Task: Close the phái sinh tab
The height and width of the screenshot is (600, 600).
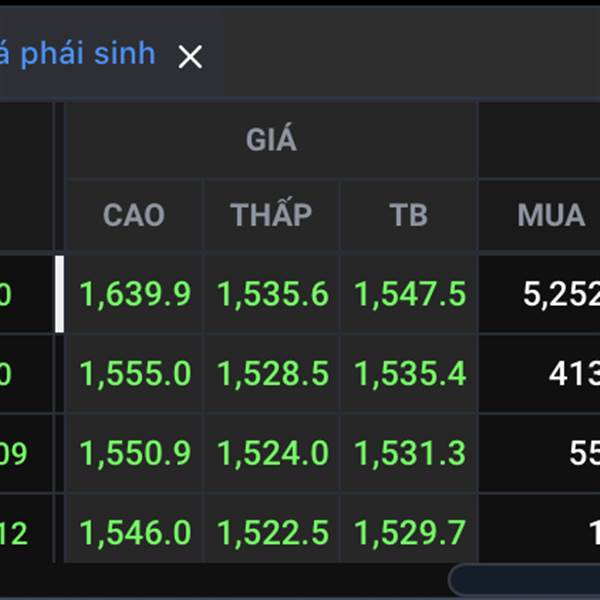Action: [x=190, y=57]
